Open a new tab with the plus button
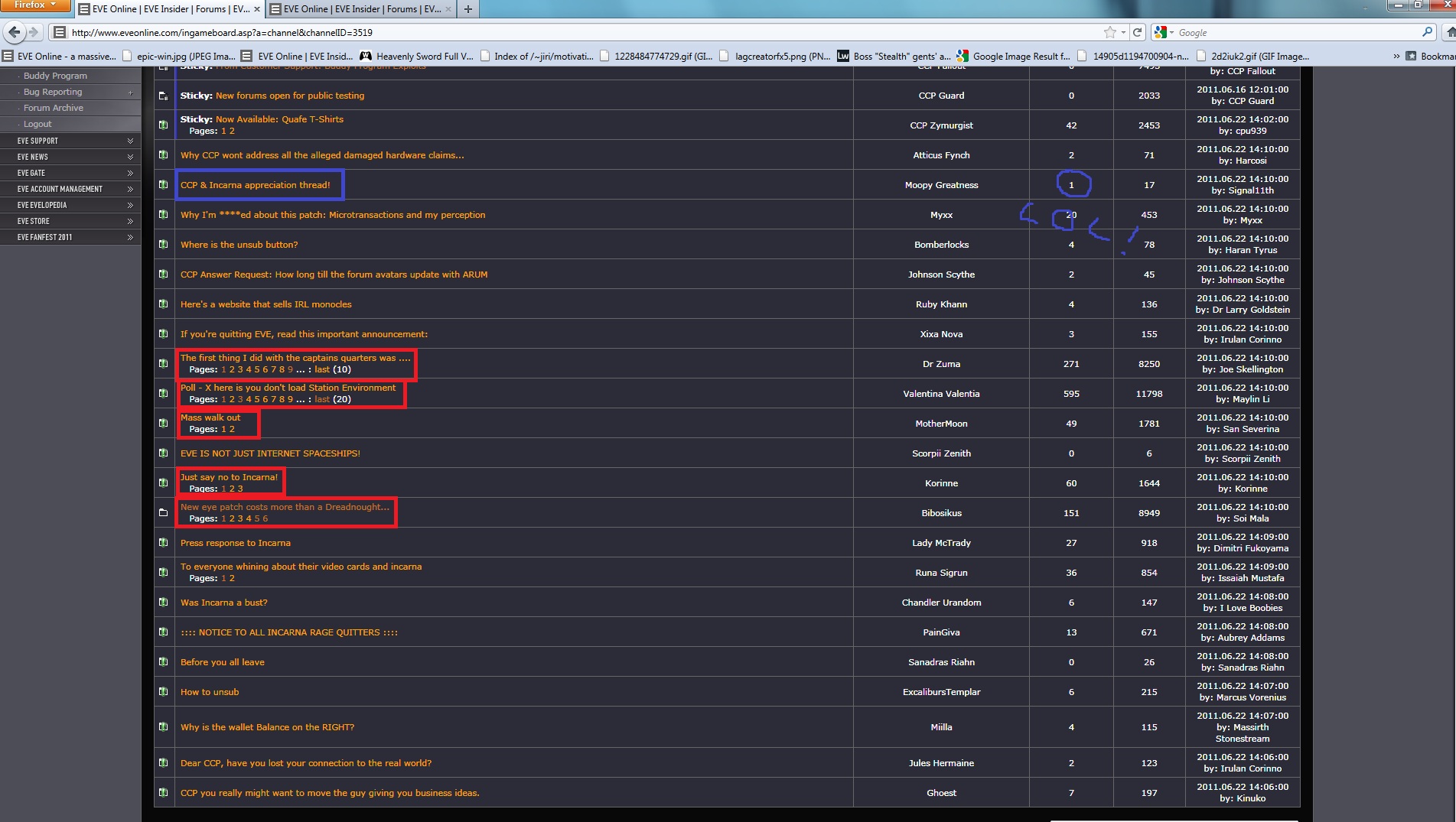This screenshot has height=822, width=1456. coord(467,9)
